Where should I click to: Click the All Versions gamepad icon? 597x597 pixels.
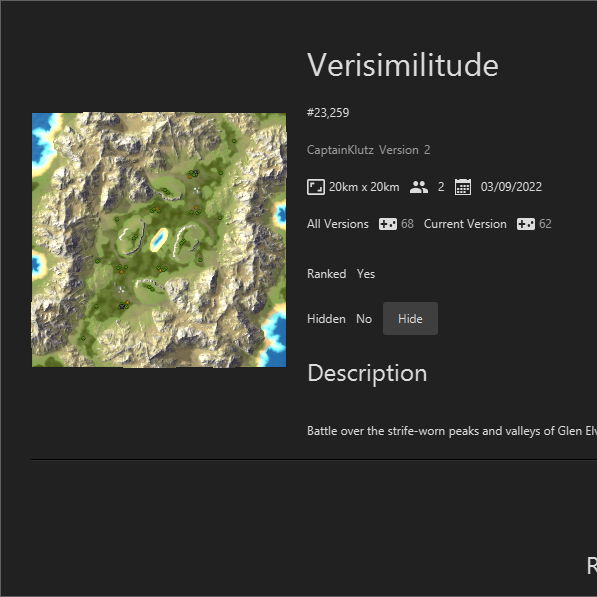click(388, 224)
